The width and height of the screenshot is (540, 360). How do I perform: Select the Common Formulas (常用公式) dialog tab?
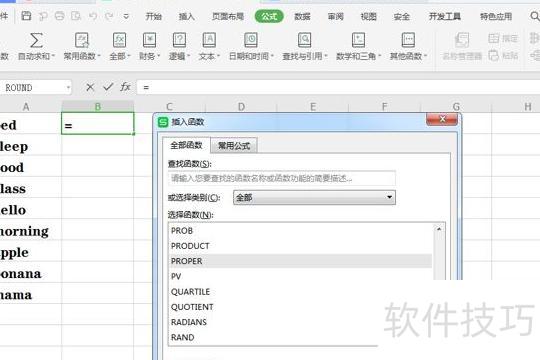click(x=234, y=146)
